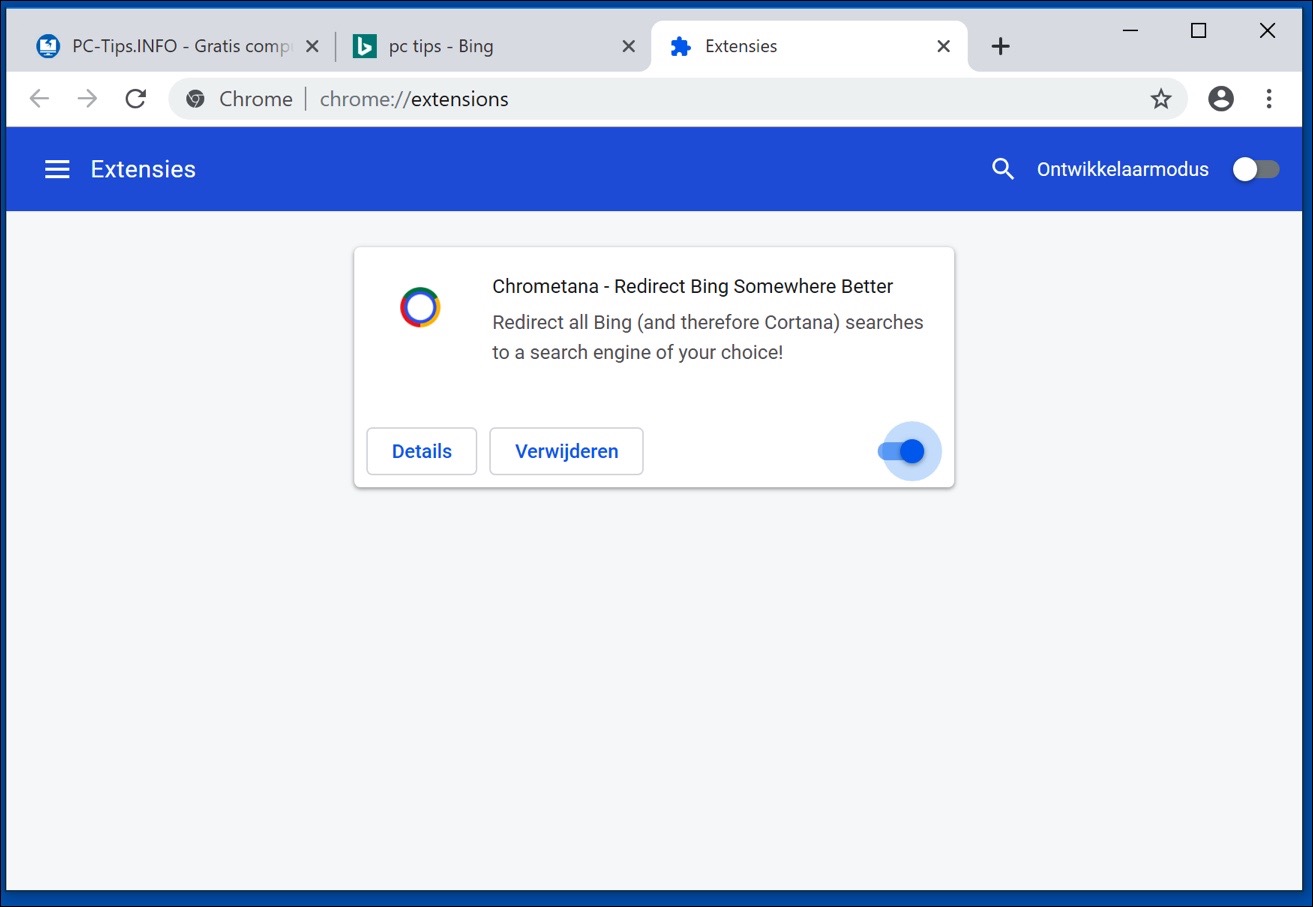Go forward with the forward arrow
The height and width of the screenshot is (907, 1313).
(x=87, y=98)
